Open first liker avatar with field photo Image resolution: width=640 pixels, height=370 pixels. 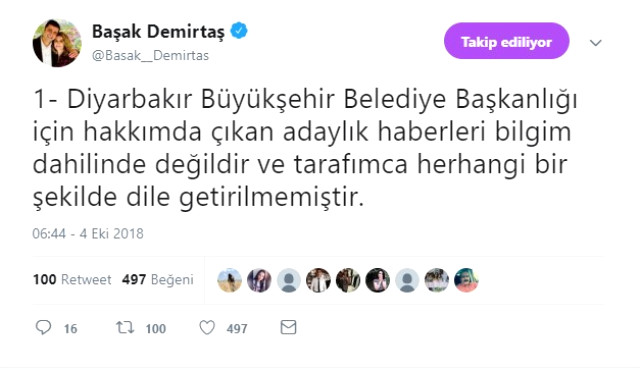click(229, 280)
